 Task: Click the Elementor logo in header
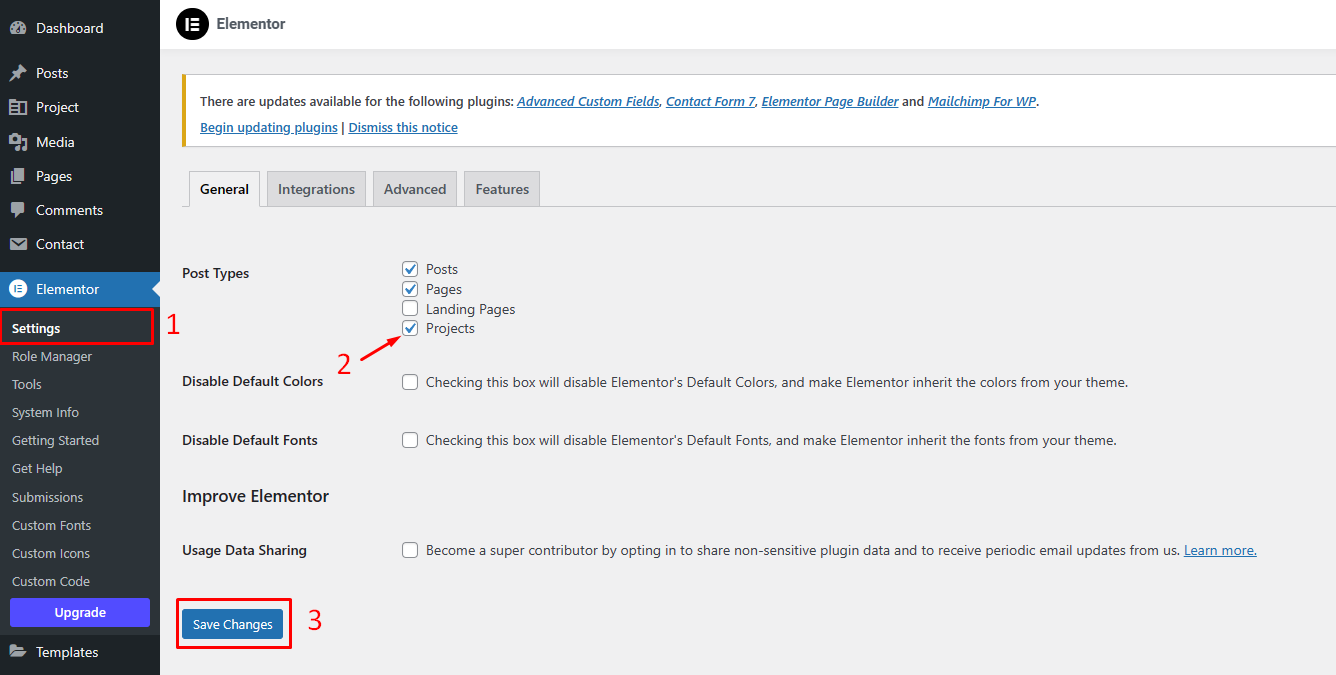pyautogui.click(x=192, y=24)
